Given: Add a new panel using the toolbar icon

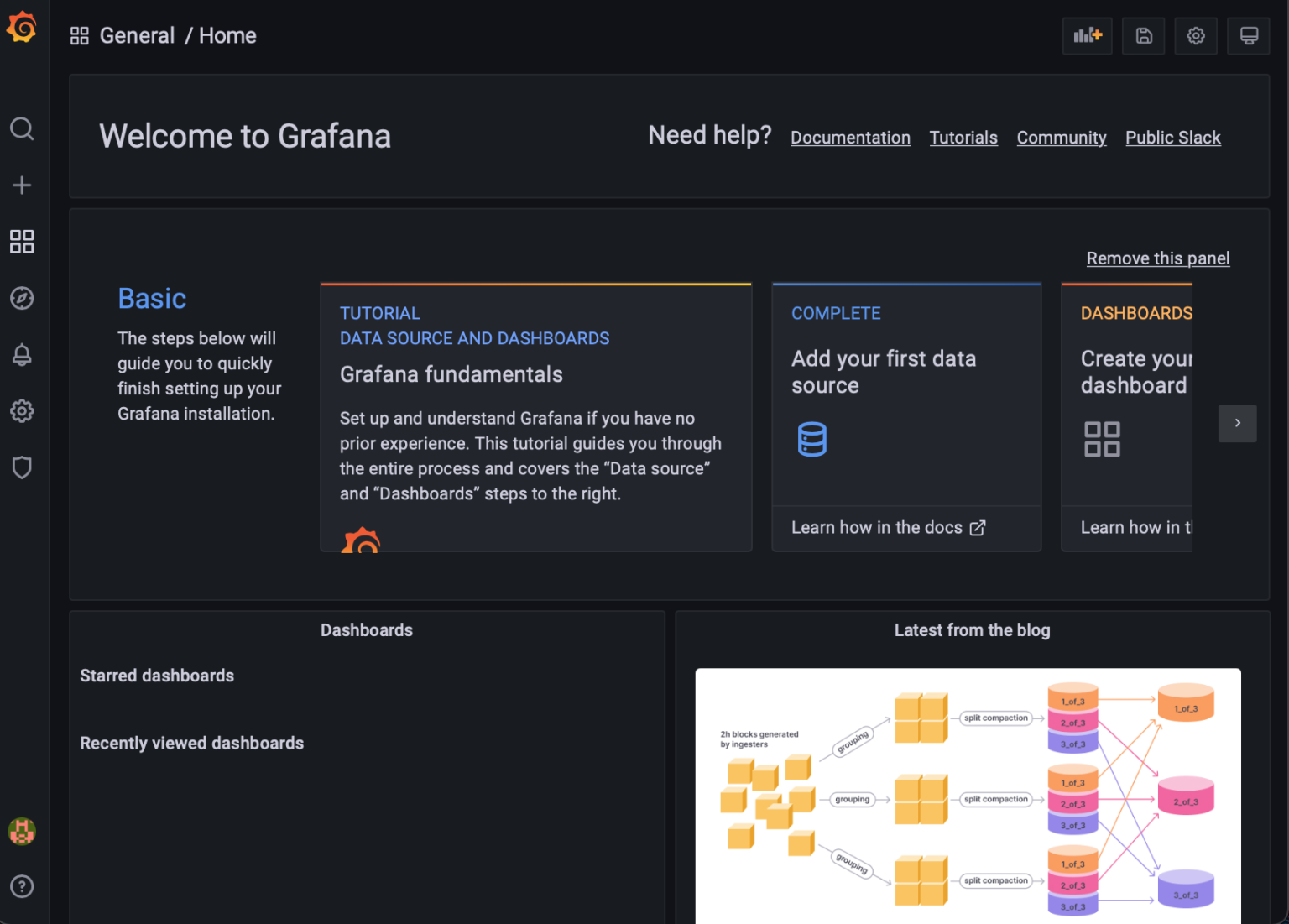Looking at the screenshot, I should coord(1087,35).
